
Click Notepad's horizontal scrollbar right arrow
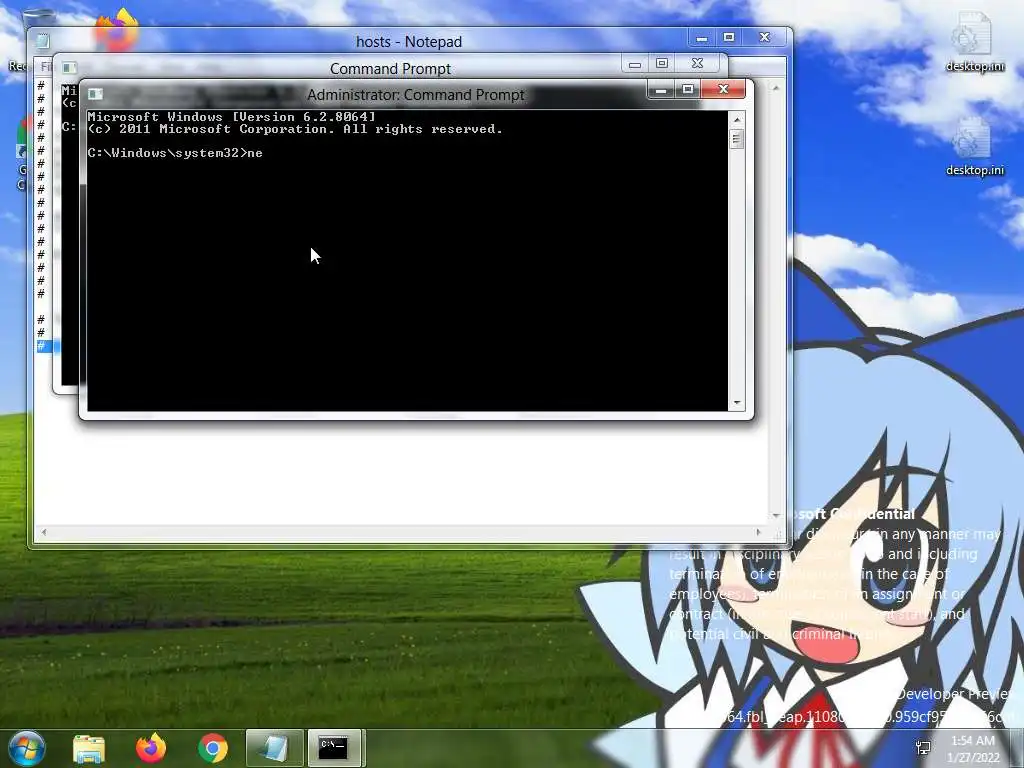[758, 532]
